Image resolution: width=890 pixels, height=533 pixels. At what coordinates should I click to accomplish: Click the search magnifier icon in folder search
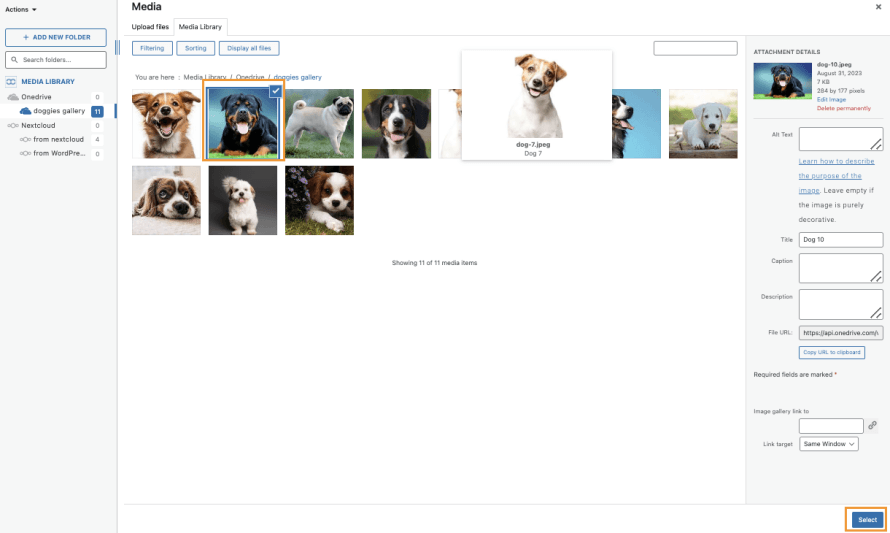click(14, 60)
